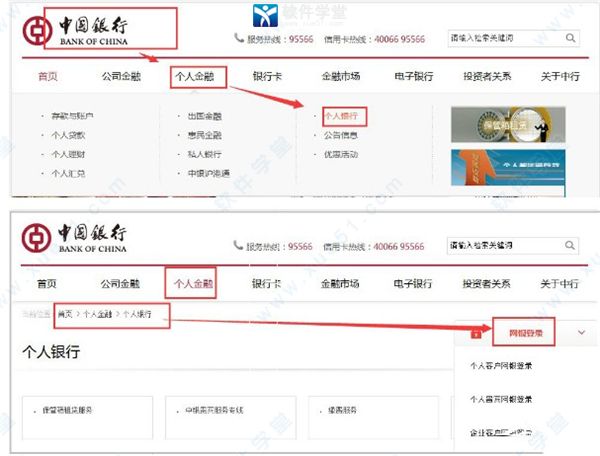Open 电子银行 in the upper navigation bar
This screenshot has width=600, height=456.
[414, 76]
